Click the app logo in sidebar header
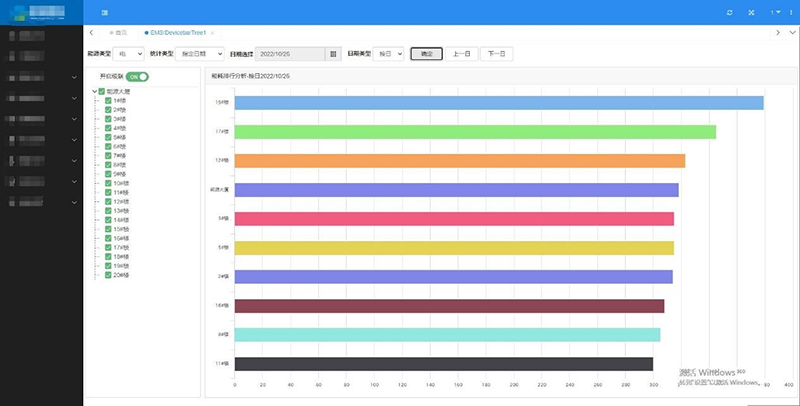 [41, 12]
